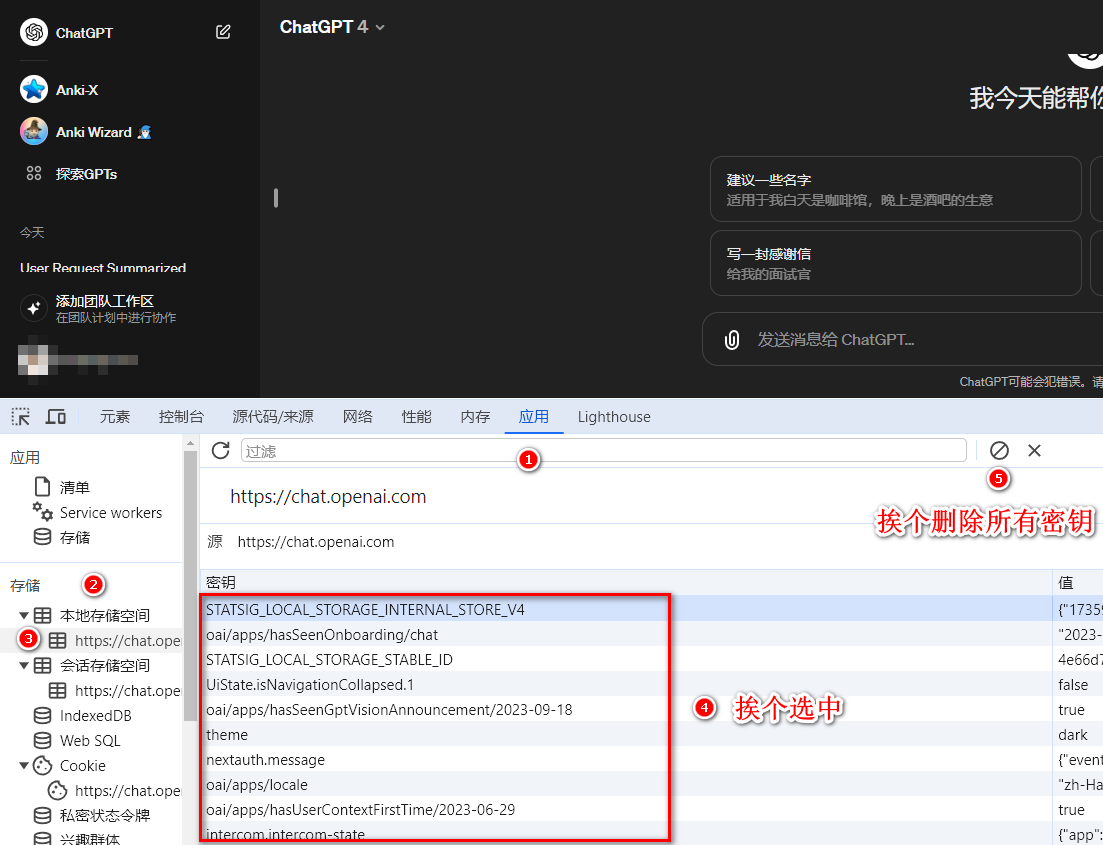Screen dimensions: 1103x845
Task: Select oai/apps/hasSeenGptVisionAnnouncement/2023-09-18 key row
Action: point(626,709)
